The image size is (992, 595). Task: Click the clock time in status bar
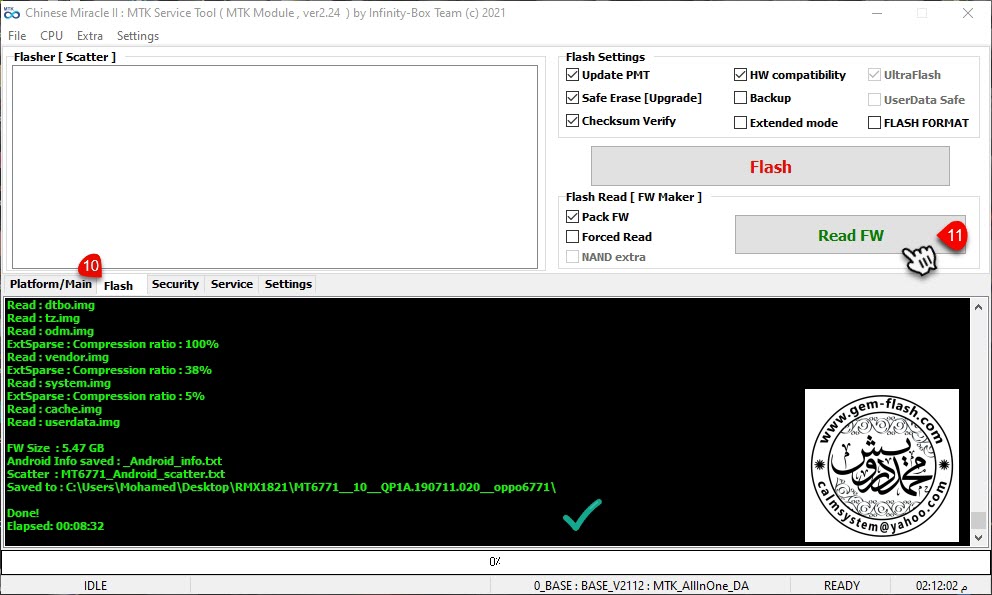[x=941, y=586]
